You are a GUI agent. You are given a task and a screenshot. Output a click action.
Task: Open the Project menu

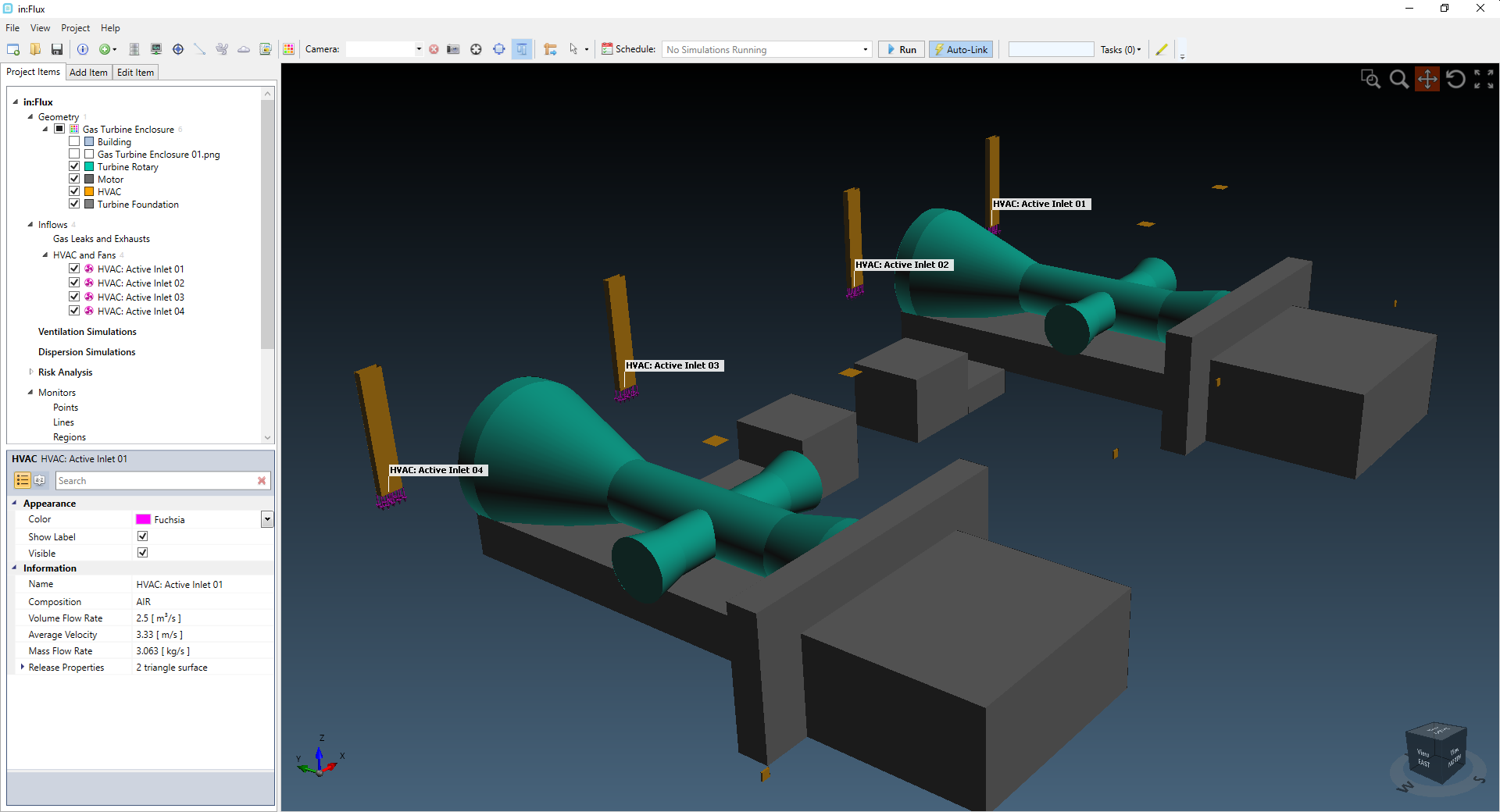[75, 28]
